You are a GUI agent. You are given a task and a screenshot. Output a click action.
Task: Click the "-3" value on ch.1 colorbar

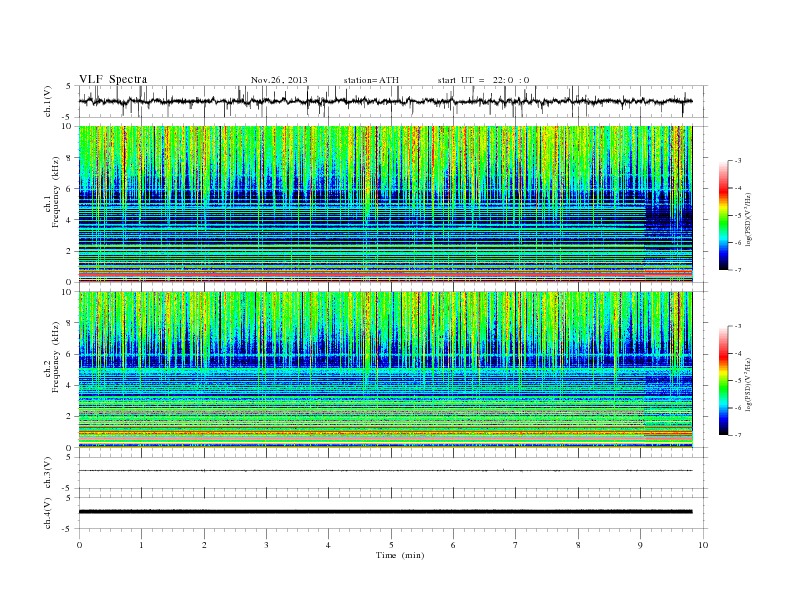click(x=738, y=161)
